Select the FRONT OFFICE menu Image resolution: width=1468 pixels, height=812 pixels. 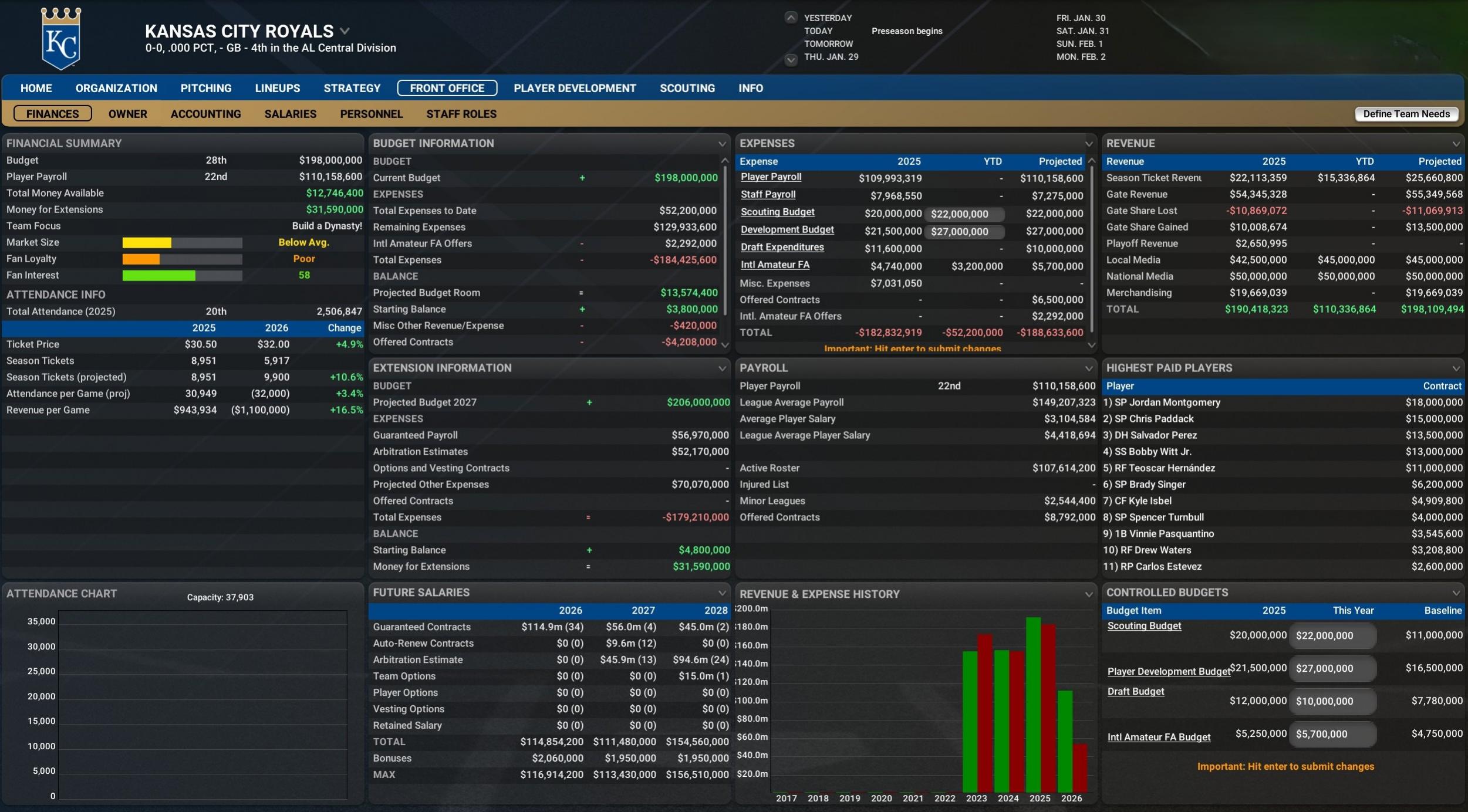point(447,88)
